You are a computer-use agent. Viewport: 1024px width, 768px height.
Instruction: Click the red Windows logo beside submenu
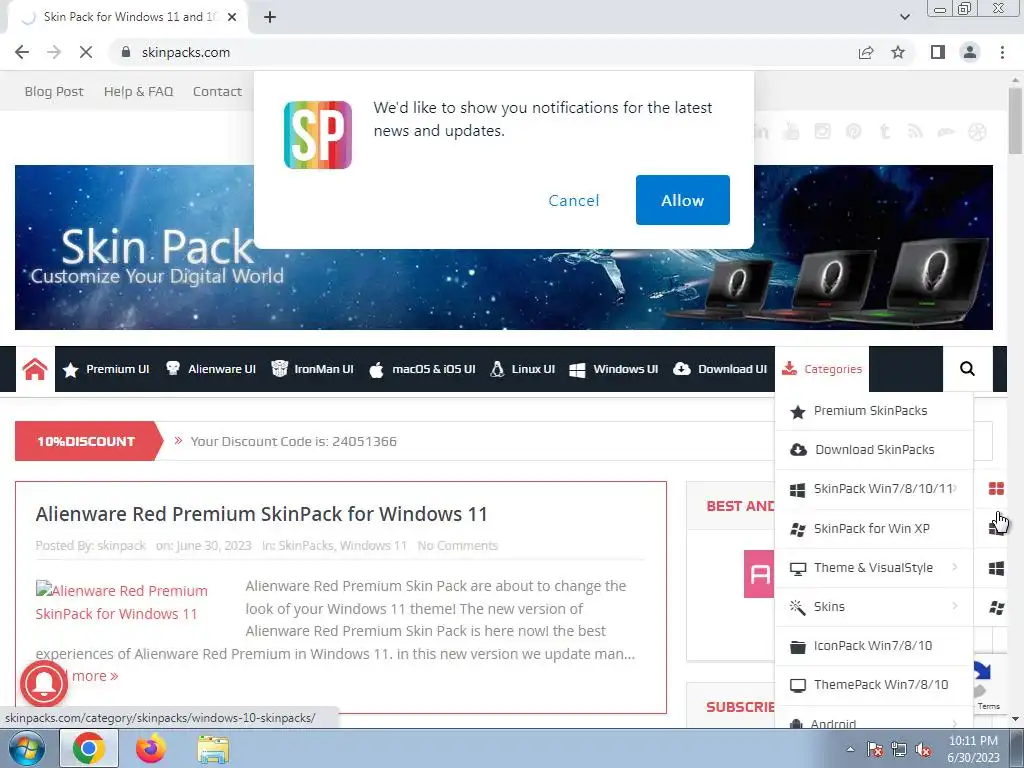(x=997, y=488)
